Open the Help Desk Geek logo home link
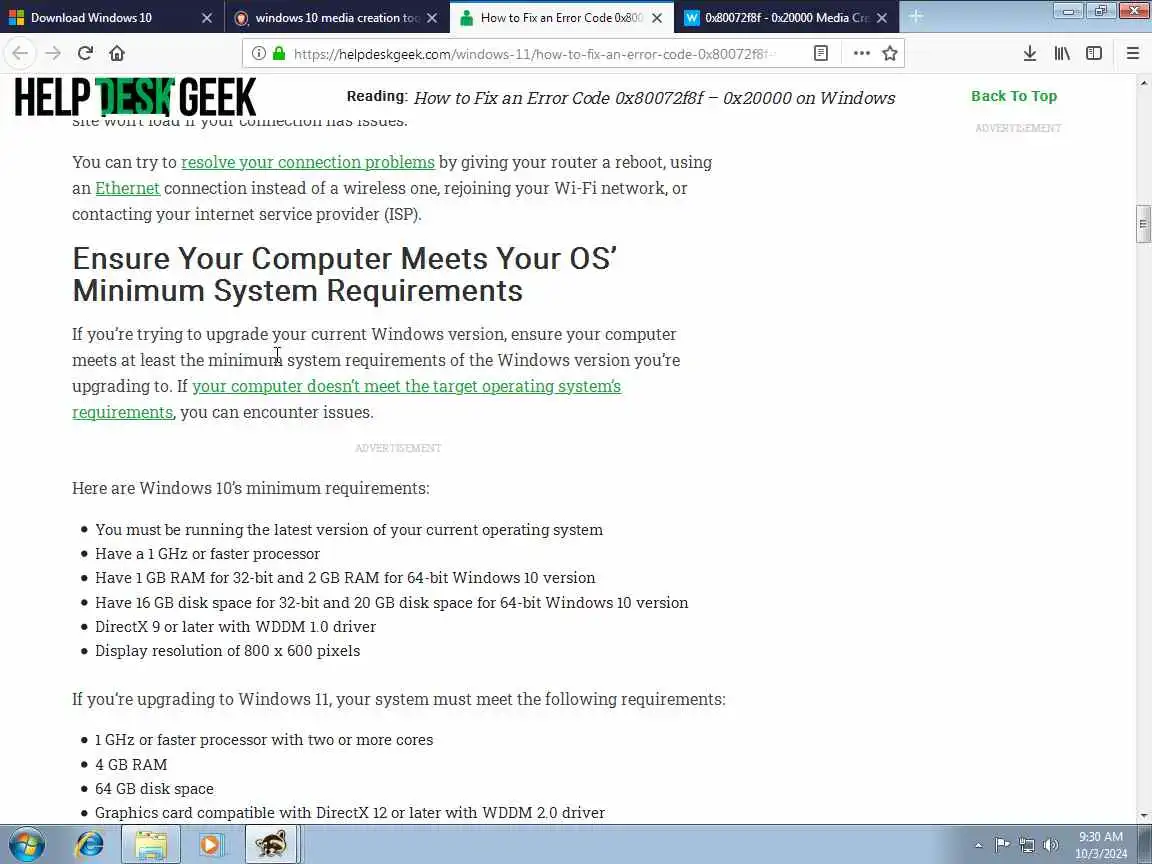The height and width of the screenshot is (864, 1152). pyautogui.click(x=135, y=97)
